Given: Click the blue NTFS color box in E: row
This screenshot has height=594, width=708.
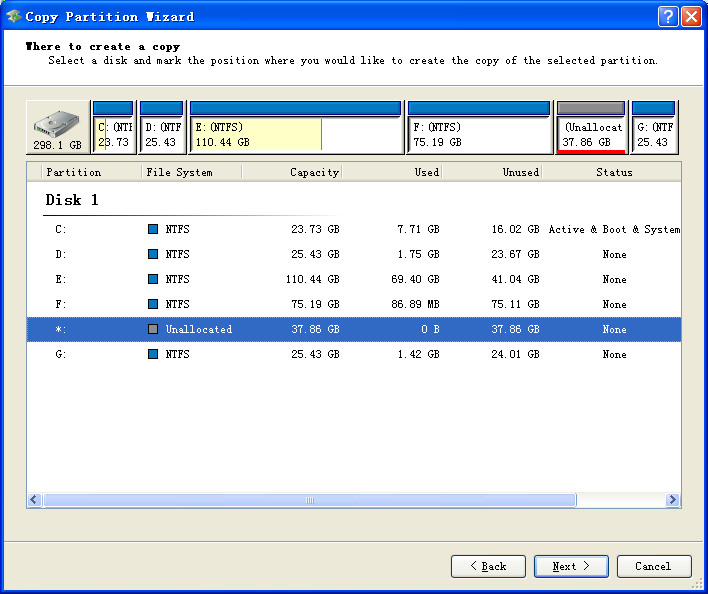Looking at the screenshot, I should point(153,279).
